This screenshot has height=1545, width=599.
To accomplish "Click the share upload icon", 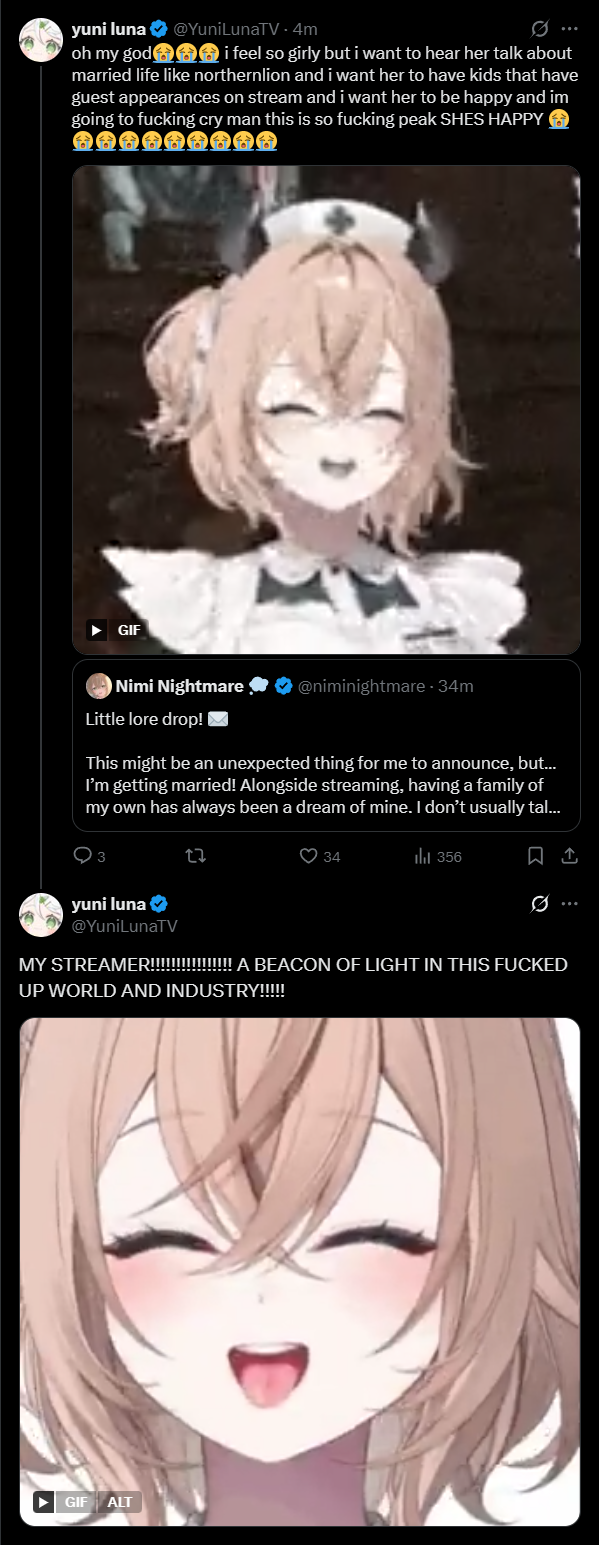I will pos(569,856).
